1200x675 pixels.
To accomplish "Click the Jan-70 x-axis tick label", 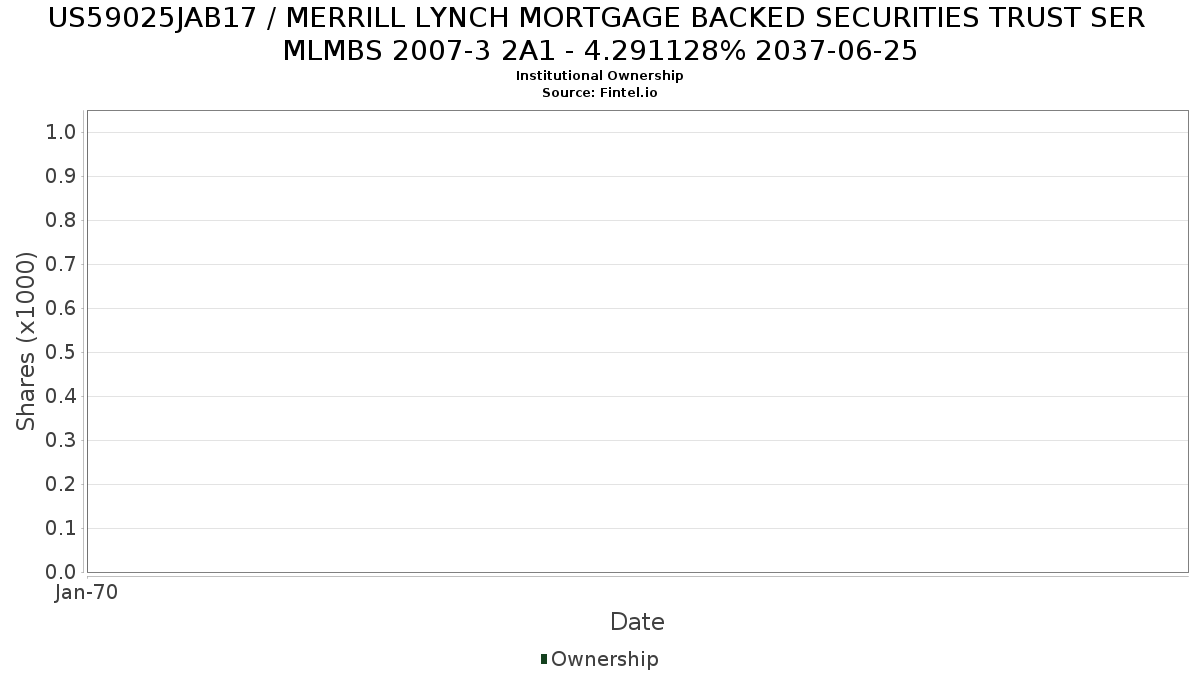I will tap(86, 593).
